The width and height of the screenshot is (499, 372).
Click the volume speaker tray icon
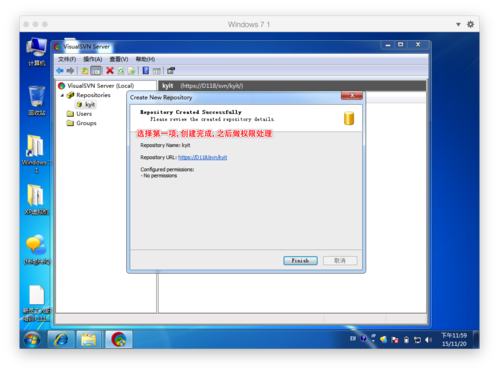429,340
